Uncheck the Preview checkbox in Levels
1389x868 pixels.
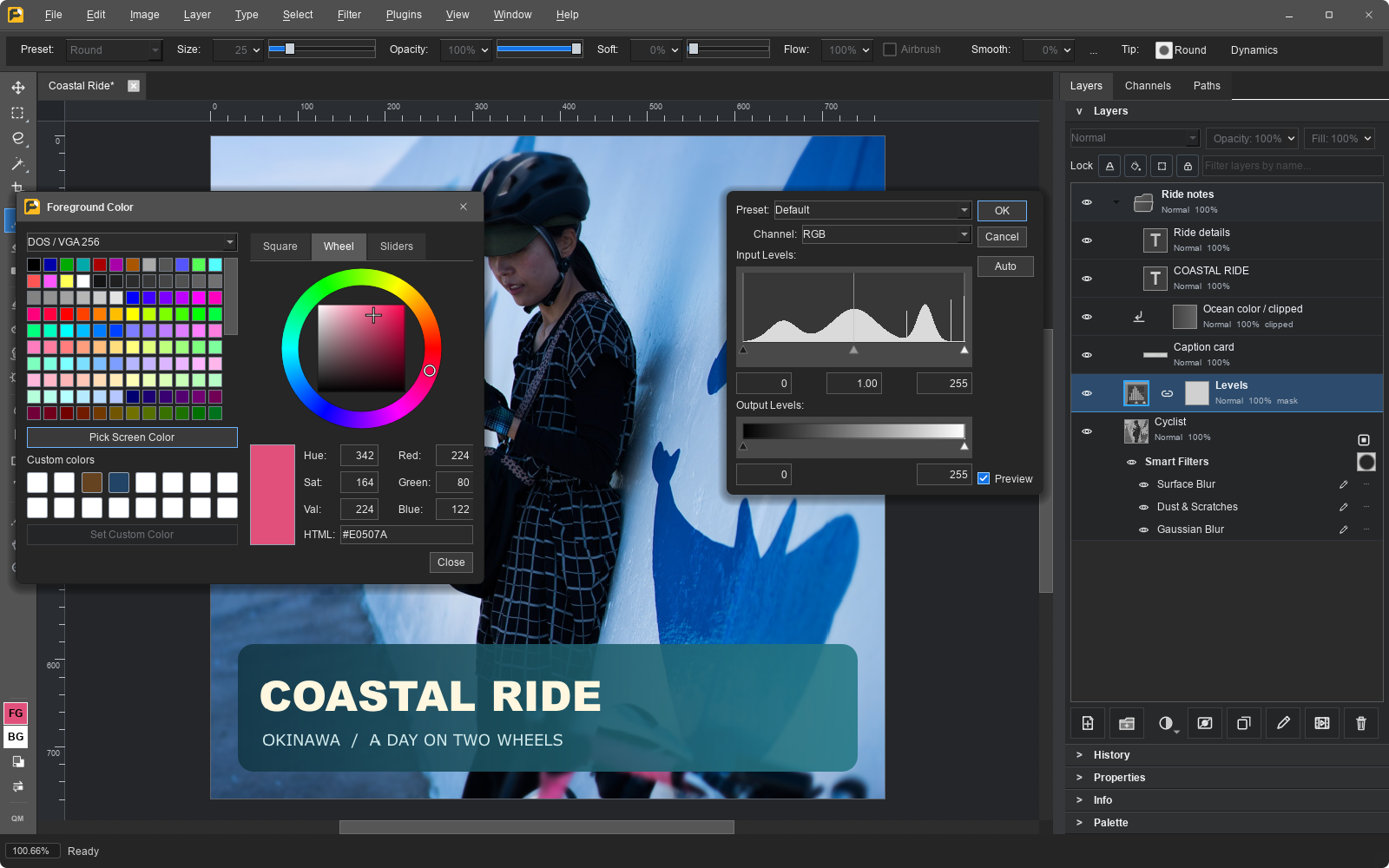pos(984,478)
